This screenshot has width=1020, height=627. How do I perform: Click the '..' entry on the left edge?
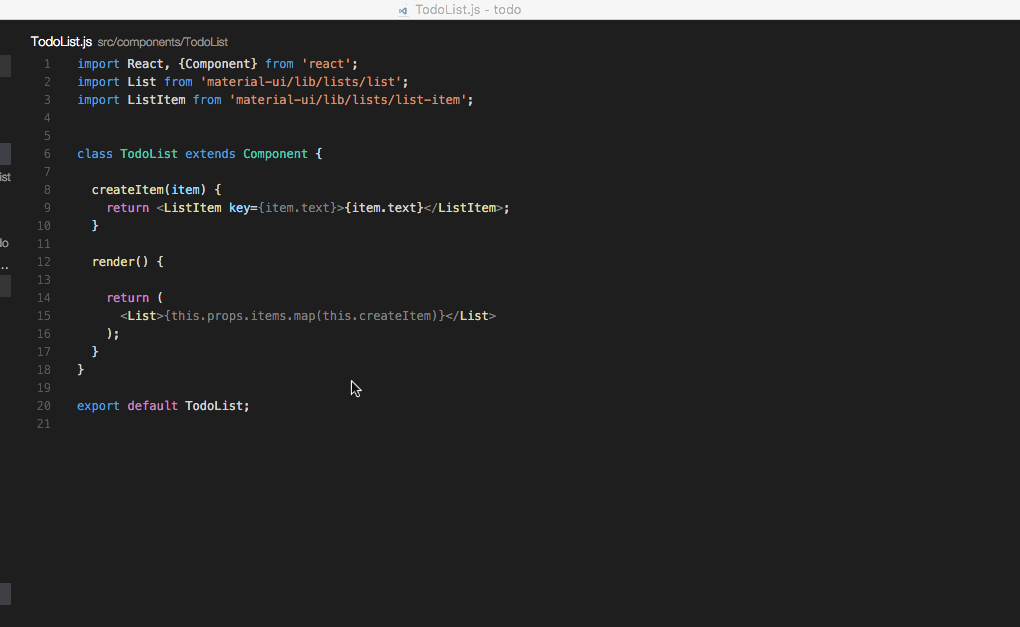click(x=5, y=266)
